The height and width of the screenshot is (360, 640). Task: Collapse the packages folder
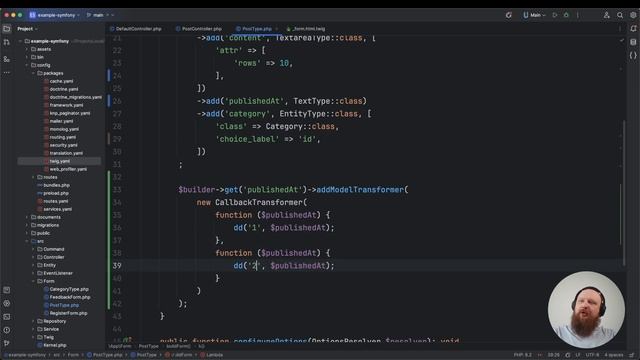tap(33, 73)
